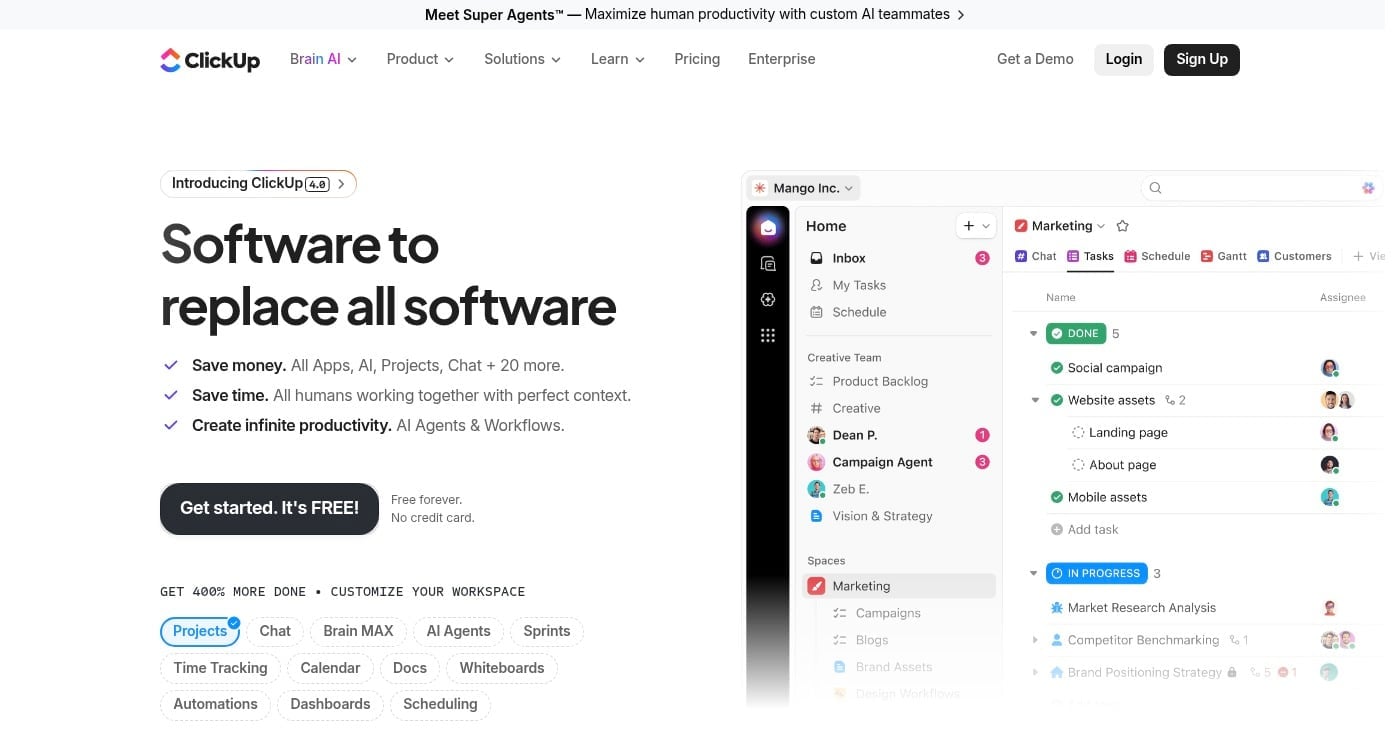The width and height of the screenshot is (1400, 735).
Task: Switch to the Gantt tab
Action: [1224, 256]
